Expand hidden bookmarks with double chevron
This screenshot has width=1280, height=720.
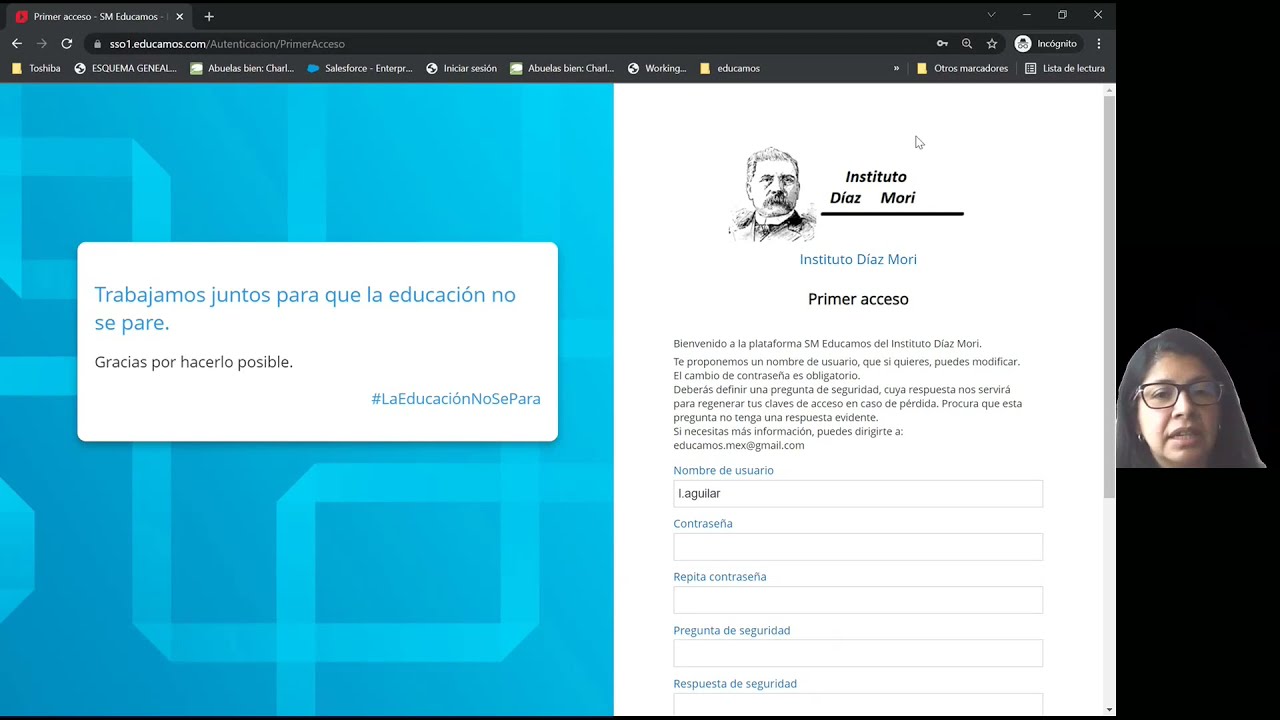click(896, 68)
